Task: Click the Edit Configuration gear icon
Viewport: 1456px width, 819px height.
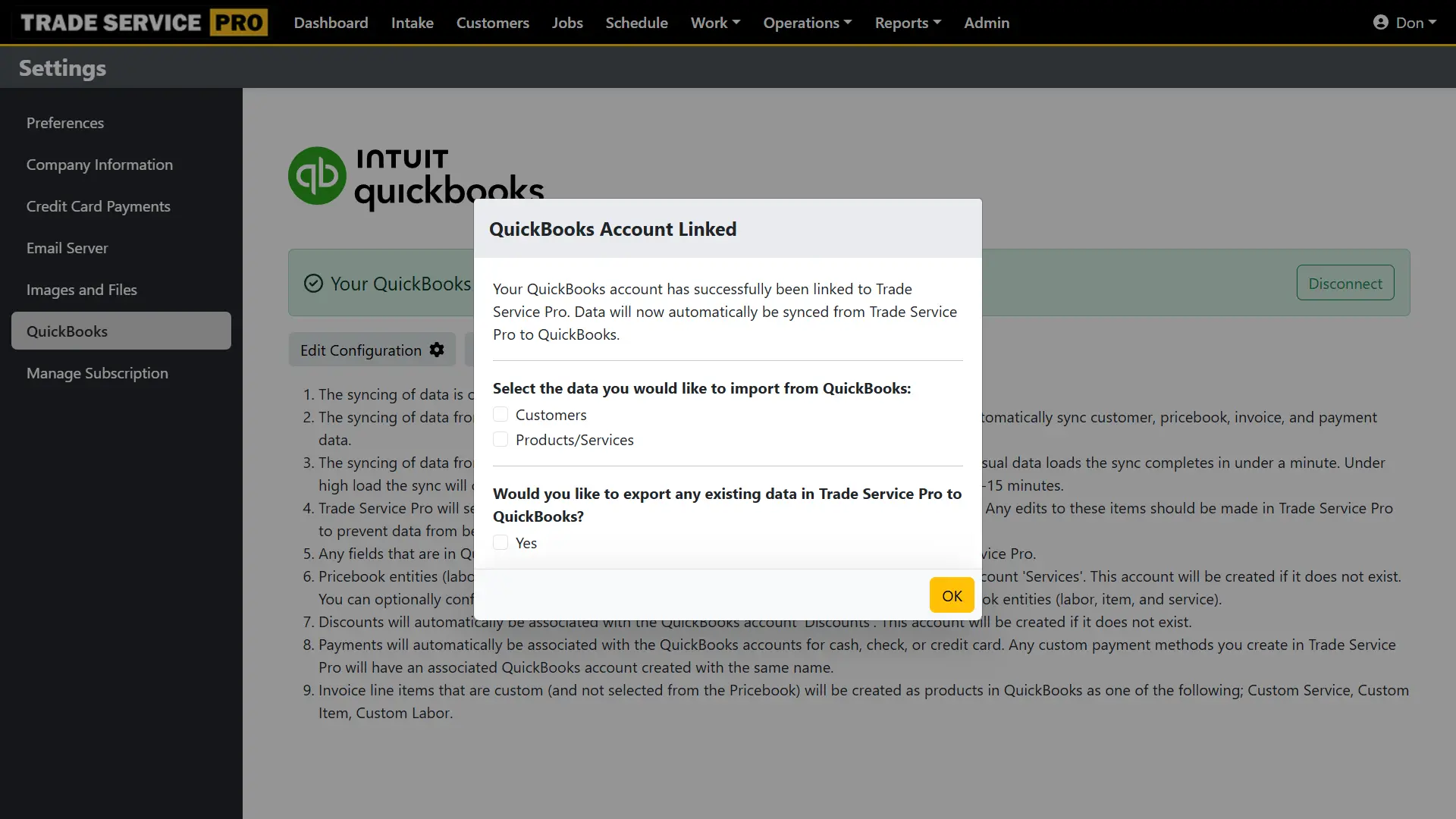Action: [x=437, y=350]
